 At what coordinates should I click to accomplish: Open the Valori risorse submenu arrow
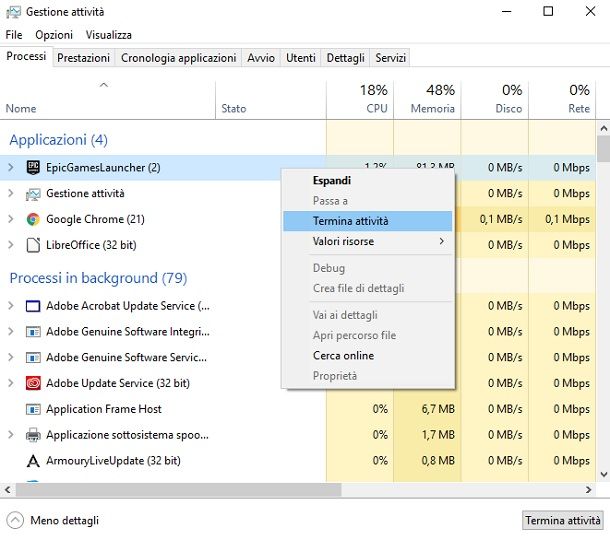click(442, 241)
